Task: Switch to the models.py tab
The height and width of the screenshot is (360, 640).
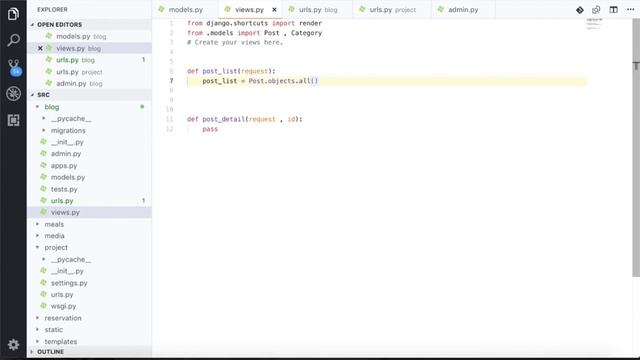Action: [x=185, y=10]
